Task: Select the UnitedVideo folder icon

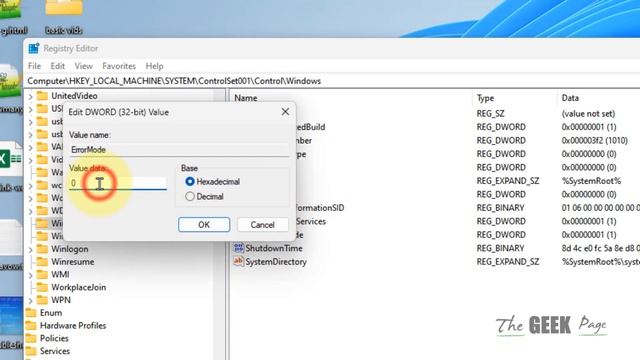Action: [x=42, y=96]
